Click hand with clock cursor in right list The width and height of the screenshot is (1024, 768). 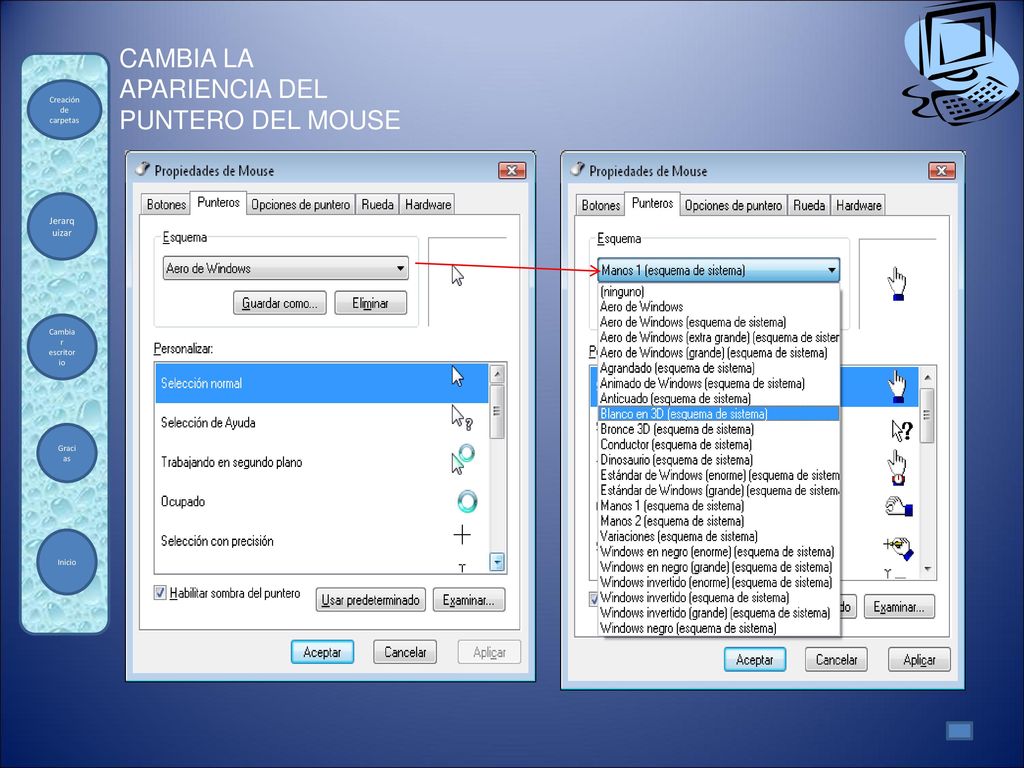897,467
